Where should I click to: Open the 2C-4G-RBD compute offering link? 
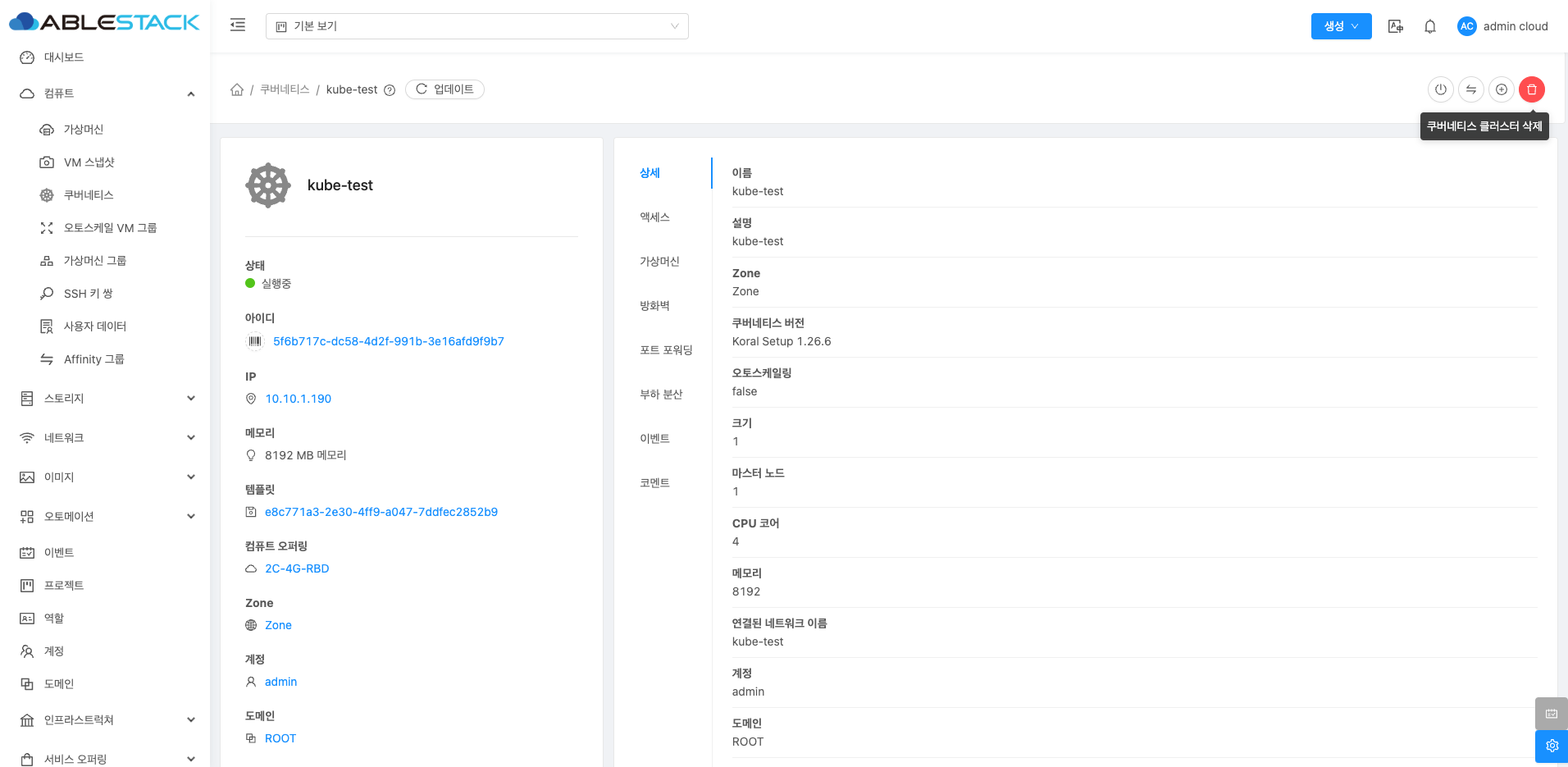coord(297,568)
